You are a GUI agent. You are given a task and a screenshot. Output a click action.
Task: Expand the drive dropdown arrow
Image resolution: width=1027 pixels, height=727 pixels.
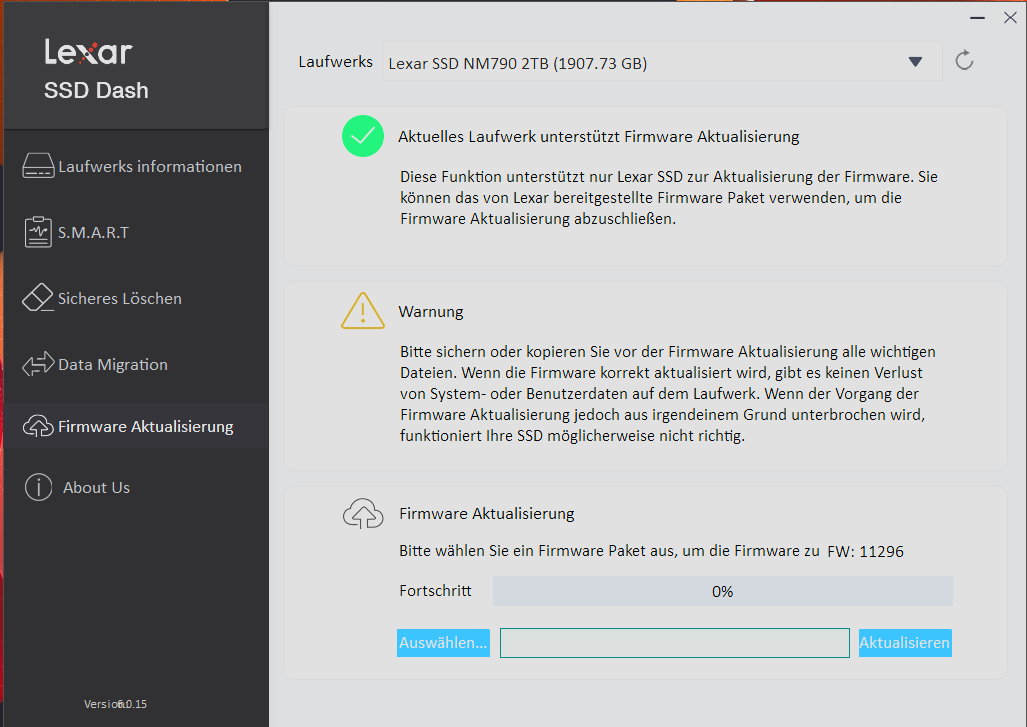[915, 62]
